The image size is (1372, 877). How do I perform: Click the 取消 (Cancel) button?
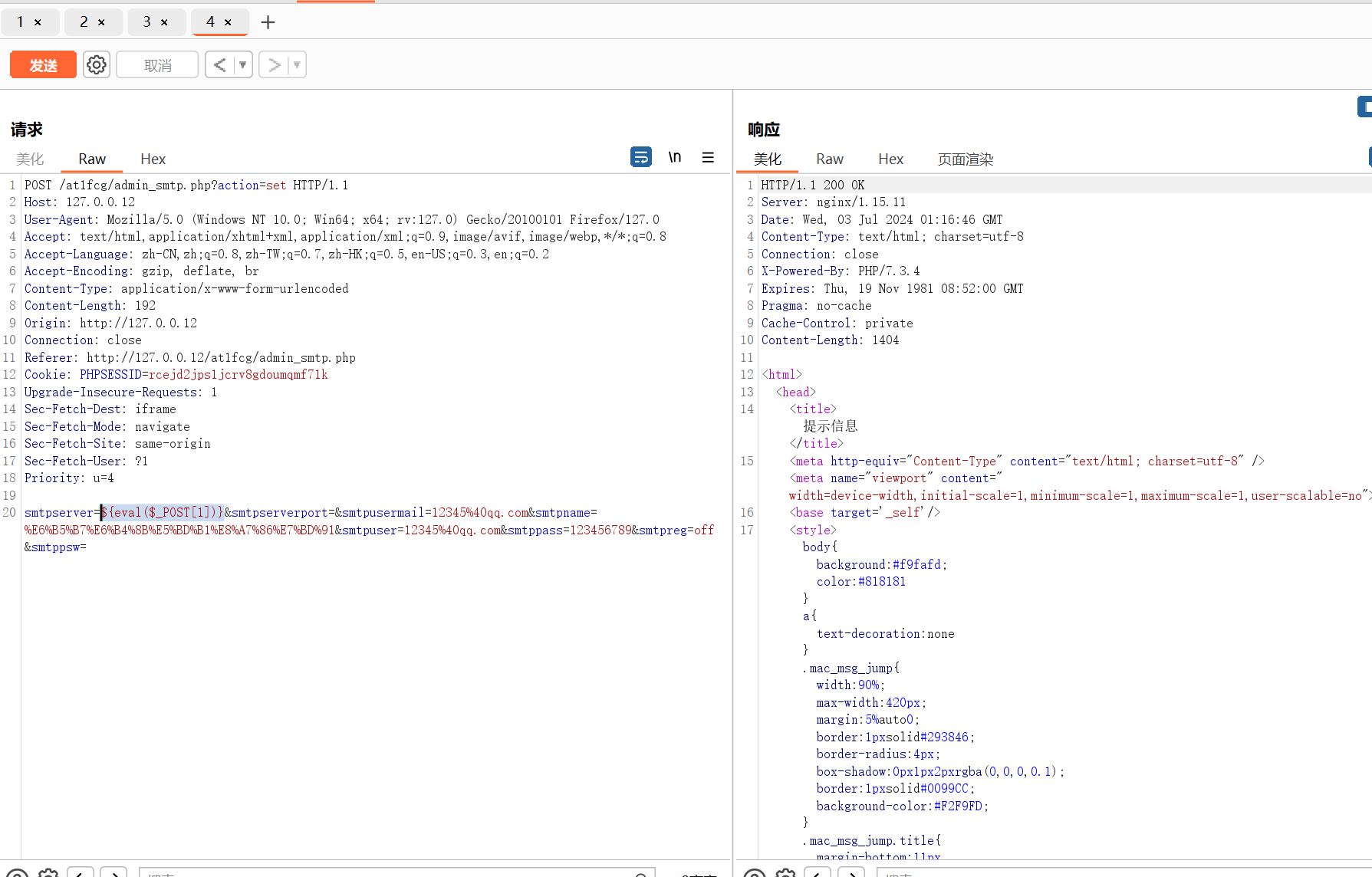click(157, 65)
